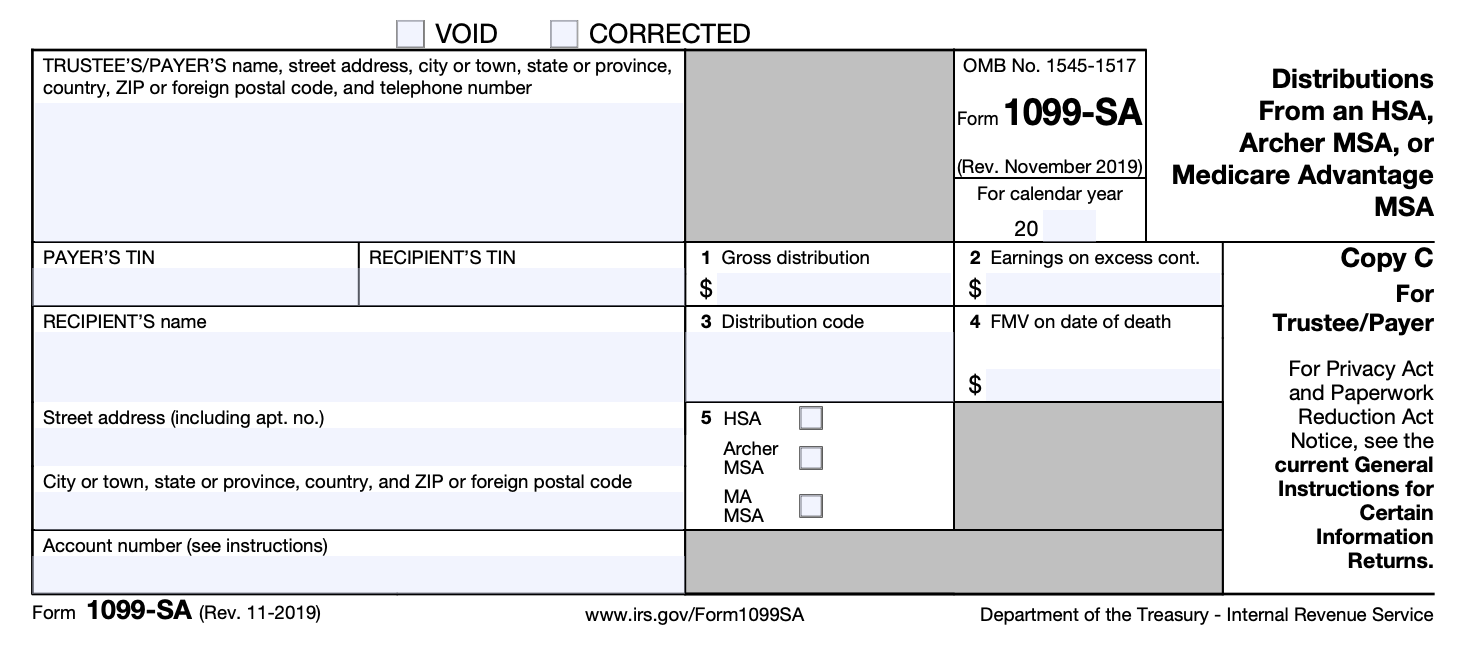Click the Payer's TIN field
Image resolution: width=1460 pixels, height=654 pixels.
tap(195, 287)
